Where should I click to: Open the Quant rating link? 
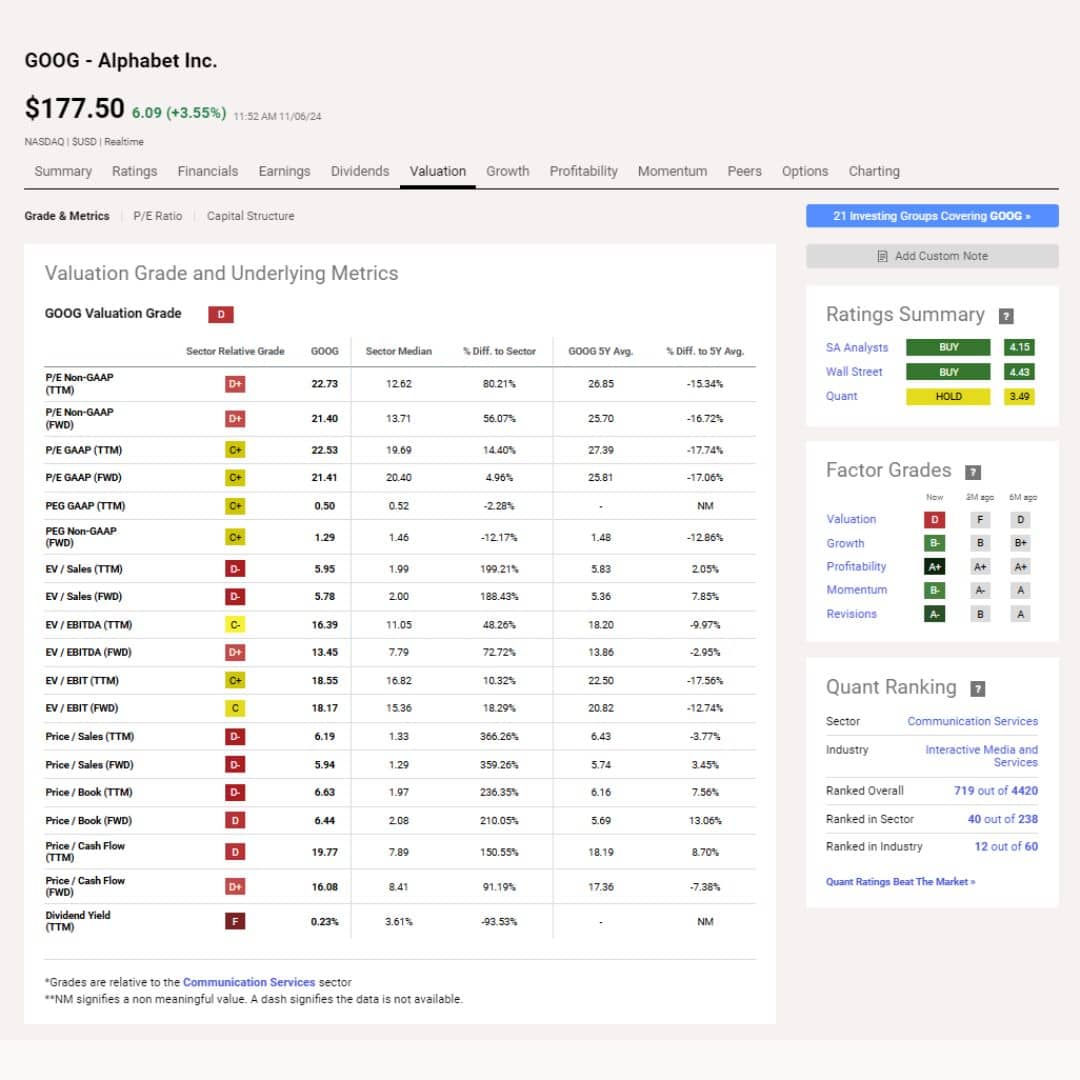point(841,396)
